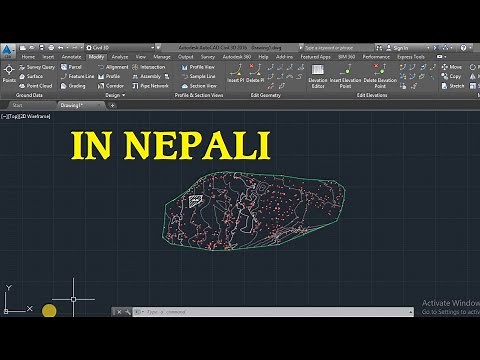Click the Undo arrow in quick access toolbar
The height and width of the screenshot is (360, 480).
point(61,48)
